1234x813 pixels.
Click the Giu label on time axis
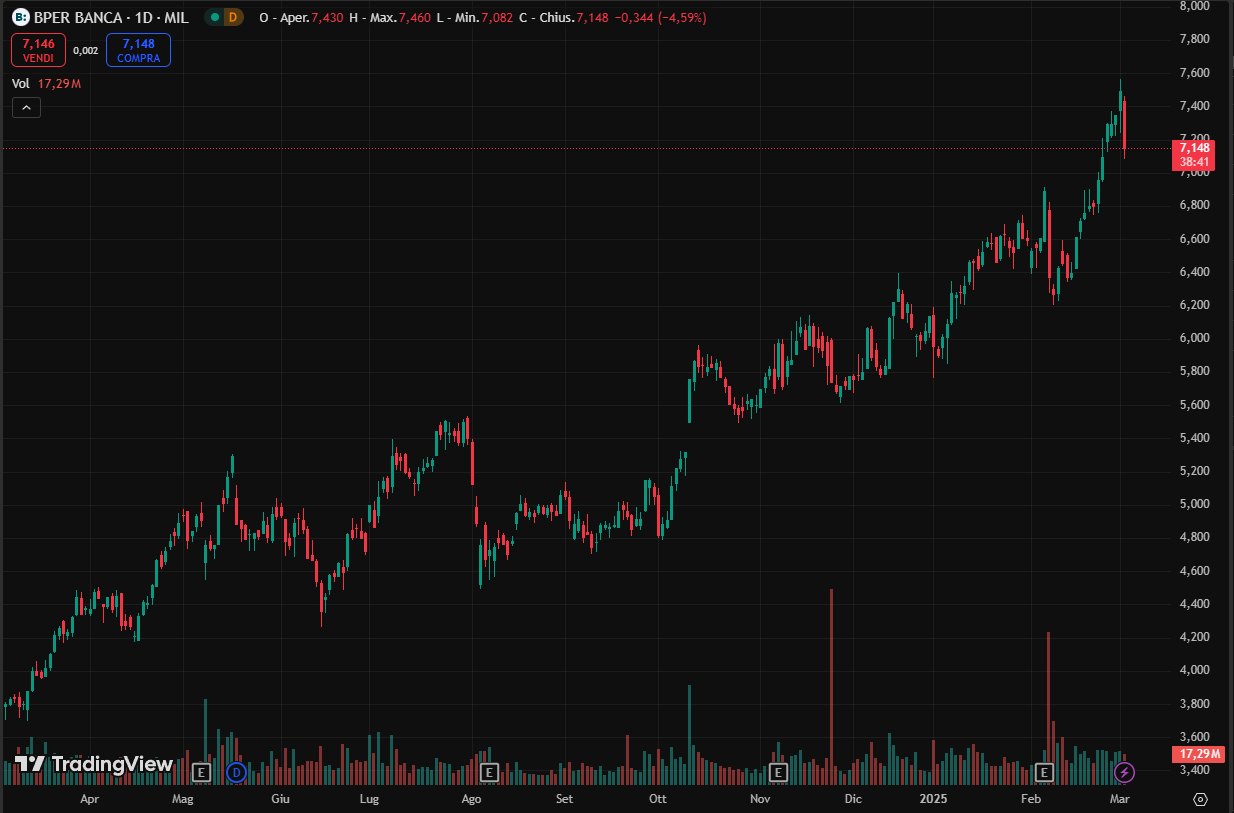281,799
